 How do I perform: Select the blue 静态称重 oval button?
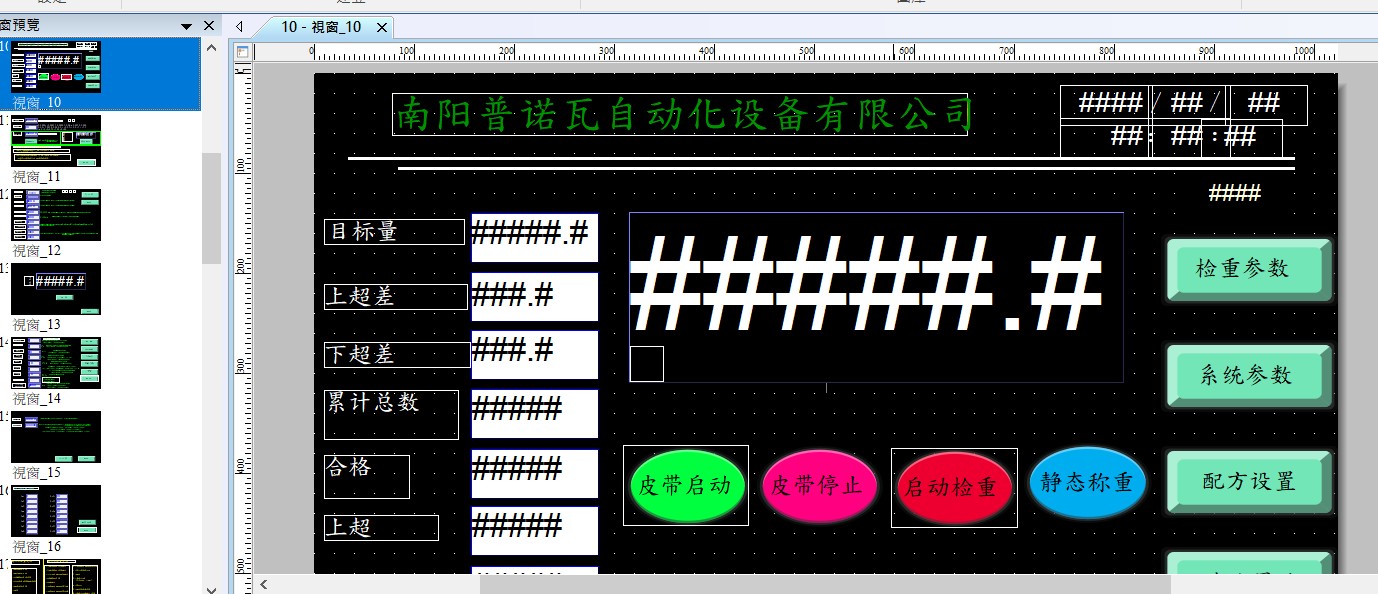1087,483
